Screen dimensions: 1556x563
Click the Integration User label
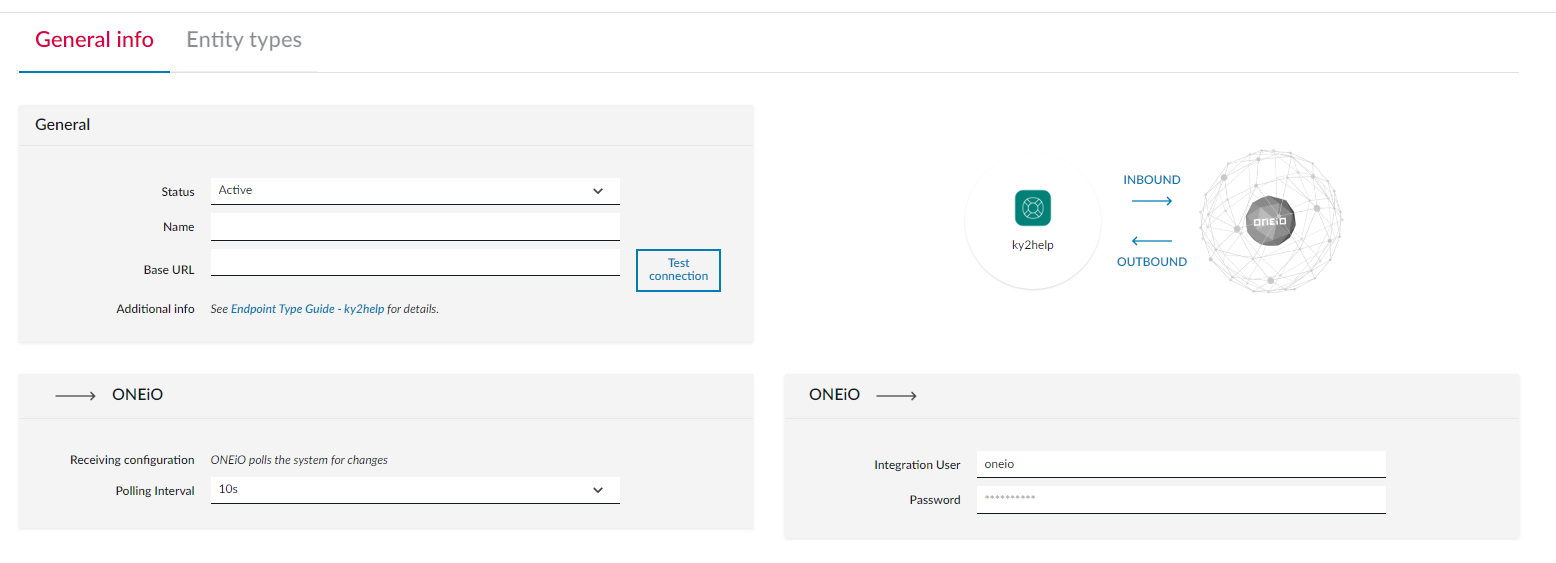click(917, 465)
